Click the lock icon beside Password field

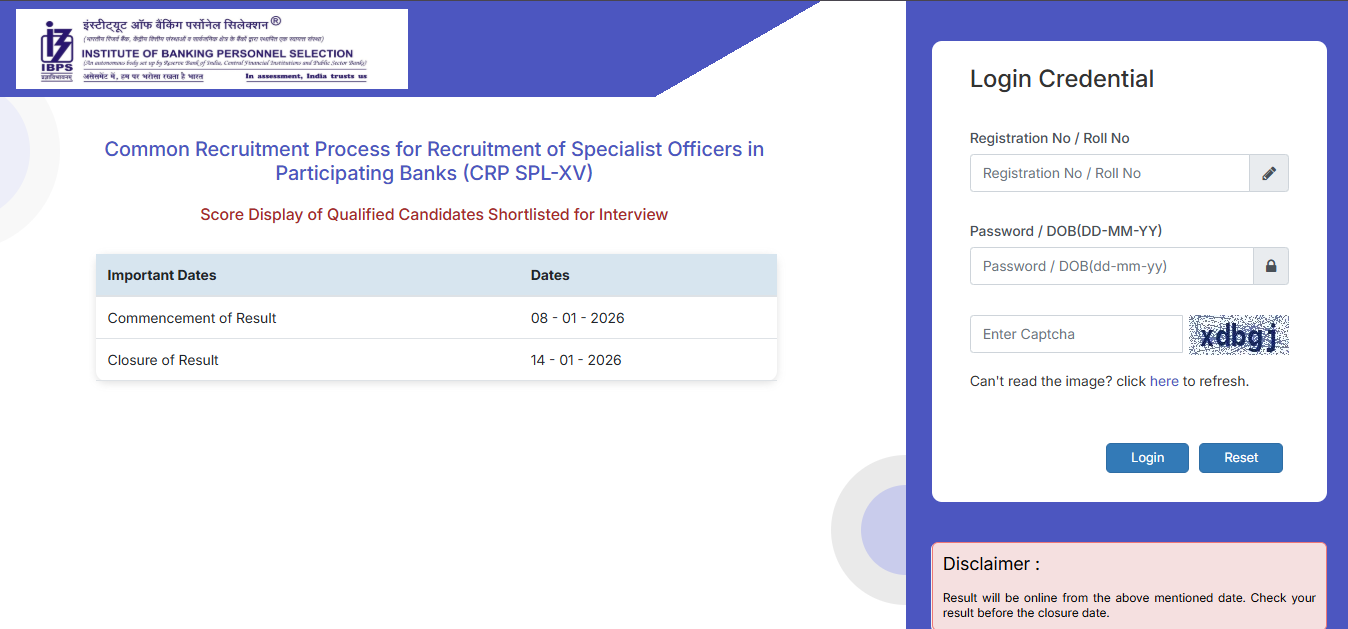1270,265
